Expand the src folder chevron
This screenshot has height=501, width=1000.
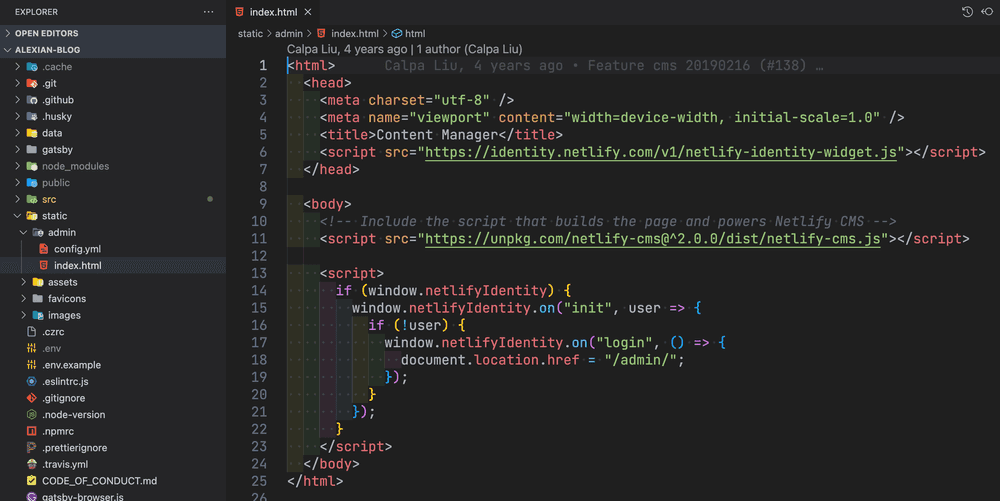[x=18, y=199]
